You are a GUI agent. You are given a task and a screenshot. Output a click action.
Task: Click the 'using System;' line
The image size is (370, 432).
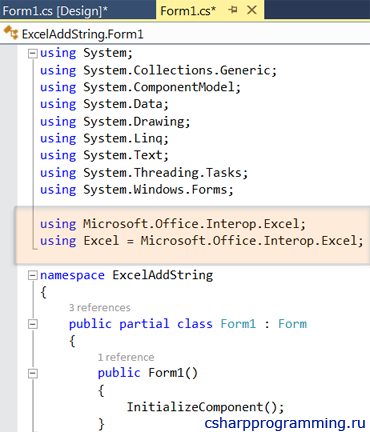pyautogui.click(x=86, y=53)
